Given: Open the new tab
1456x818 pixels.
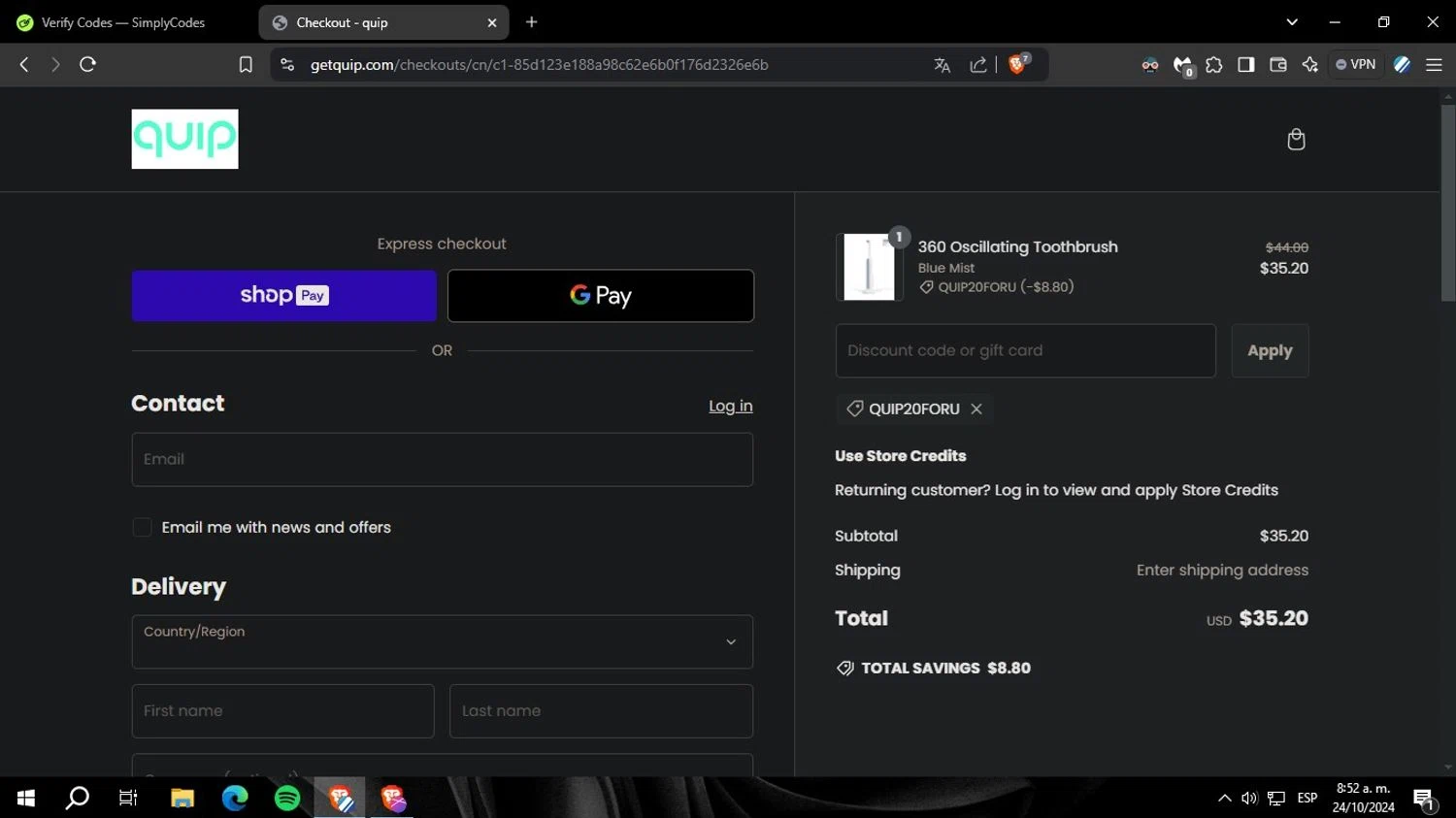Looking at the screenshot, I should tap(531, 22).
